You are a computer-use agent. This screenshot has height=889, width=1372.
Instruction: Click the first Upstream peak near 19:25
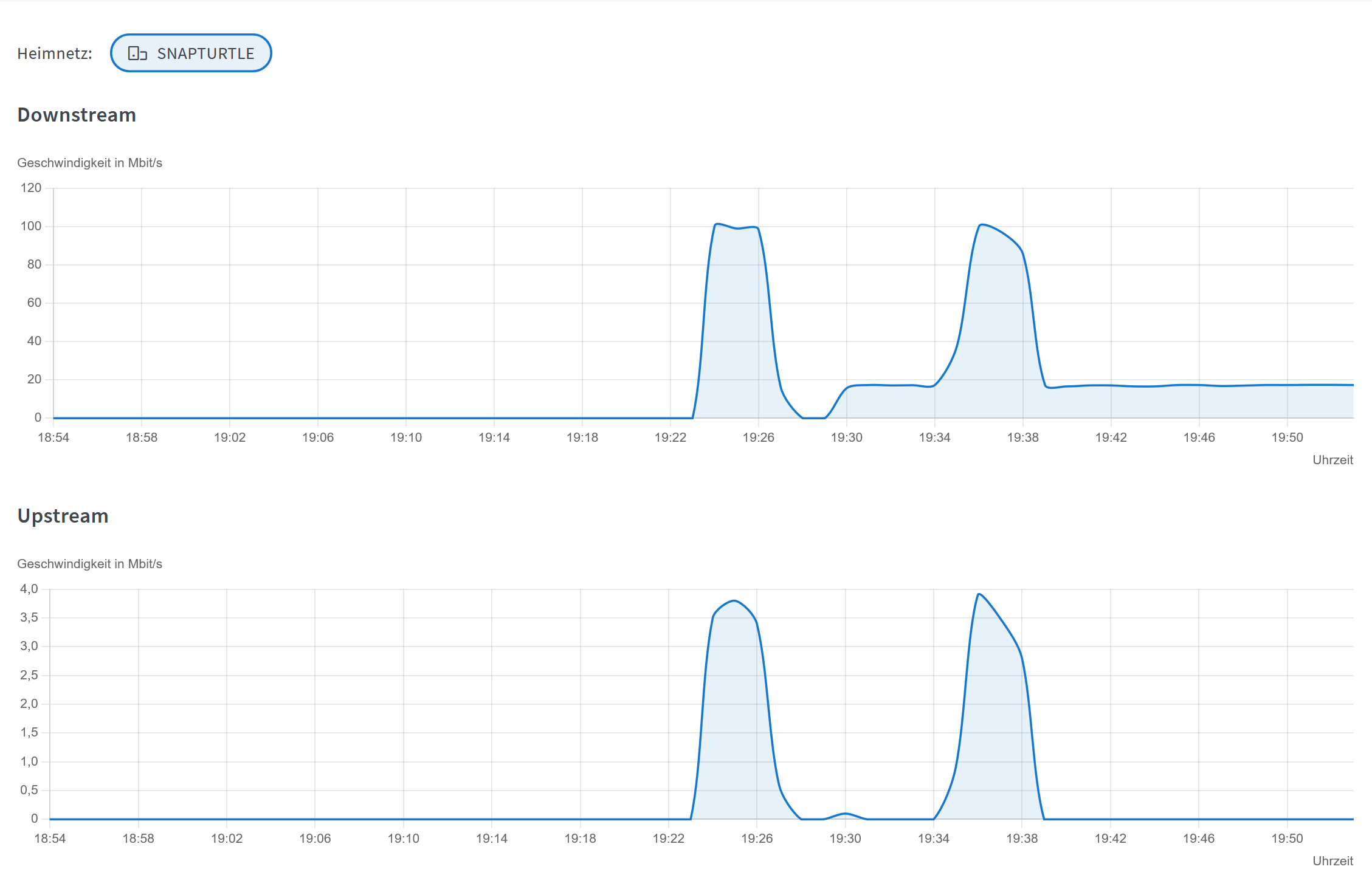[734, 601]
